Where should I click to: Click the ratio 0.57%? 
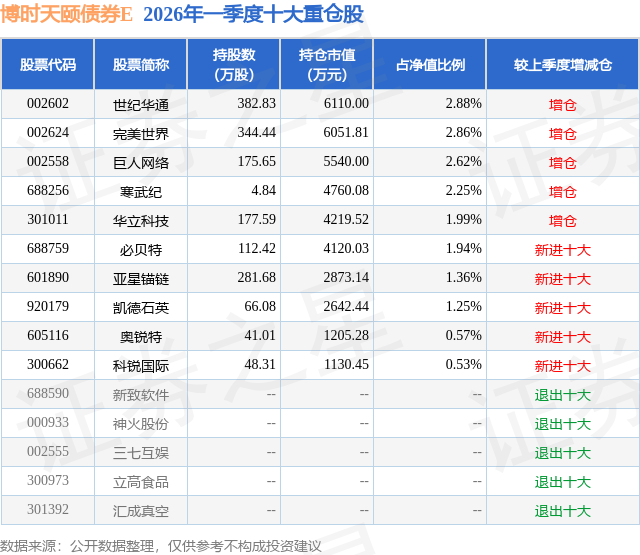point(464,335)
